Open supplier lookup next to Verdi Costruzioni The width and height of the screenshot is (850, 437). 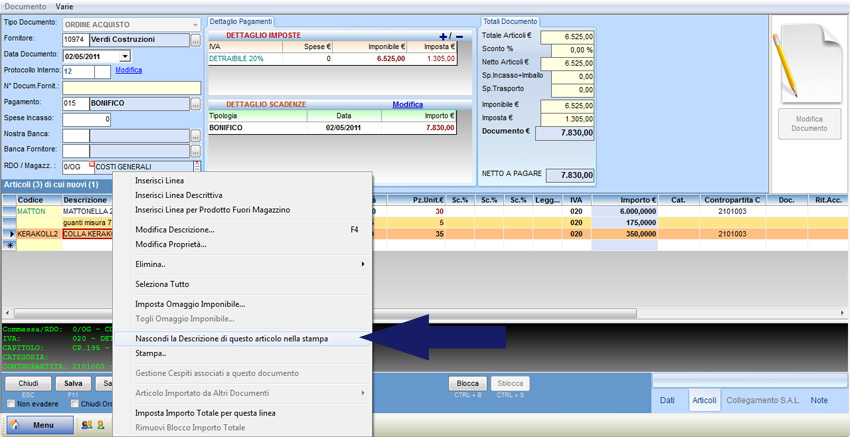[196, 40]
